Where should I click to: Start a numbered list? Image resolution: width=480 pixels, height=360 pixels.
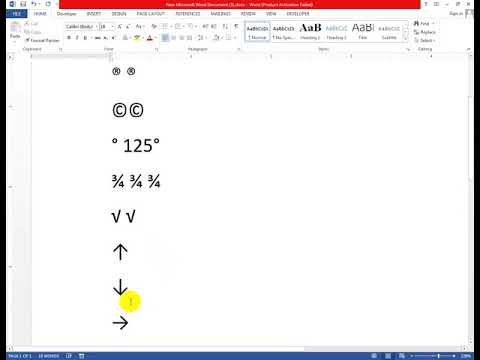[178, 26]
